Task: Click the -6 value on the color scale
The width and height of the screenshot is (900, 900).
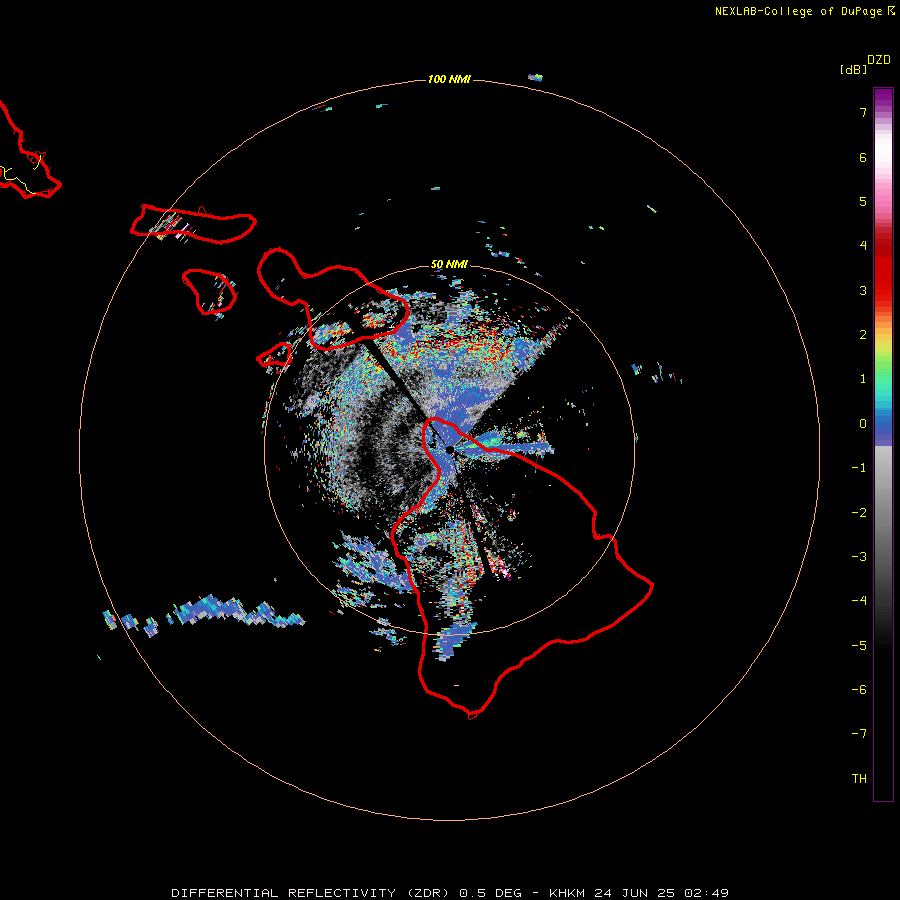Action: [x=859, y=690]
